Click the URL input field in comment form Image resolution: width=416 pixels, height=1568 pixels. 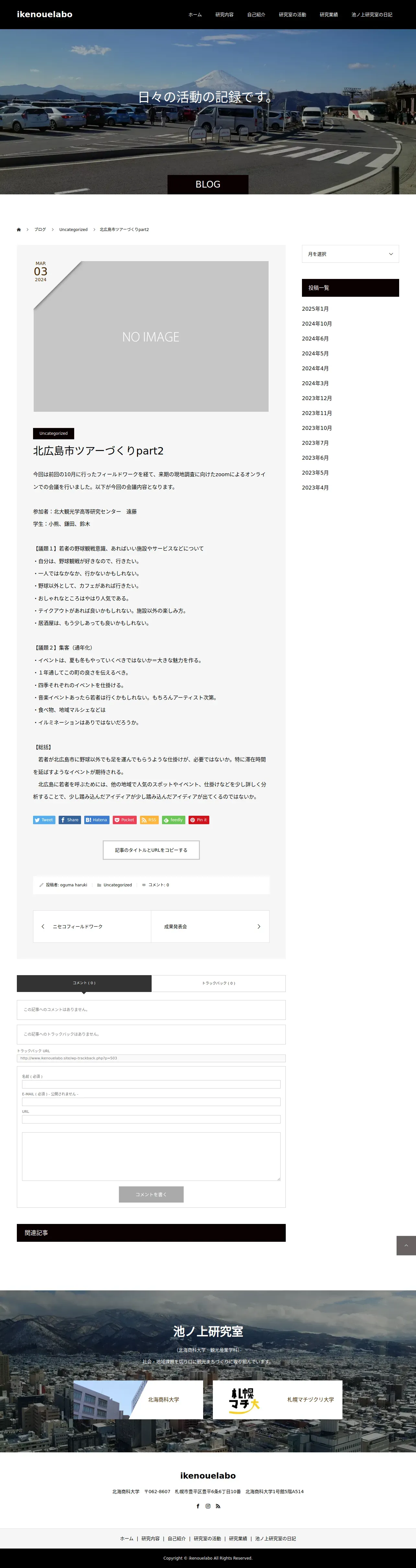click(x=151, y=1119)
